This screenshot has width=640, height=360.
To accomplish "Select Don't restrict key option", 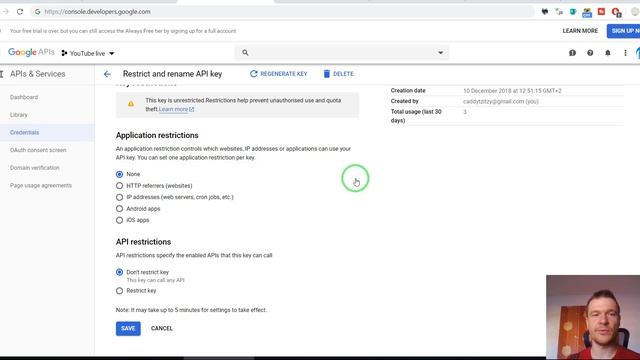I will [x=119, y=272].
